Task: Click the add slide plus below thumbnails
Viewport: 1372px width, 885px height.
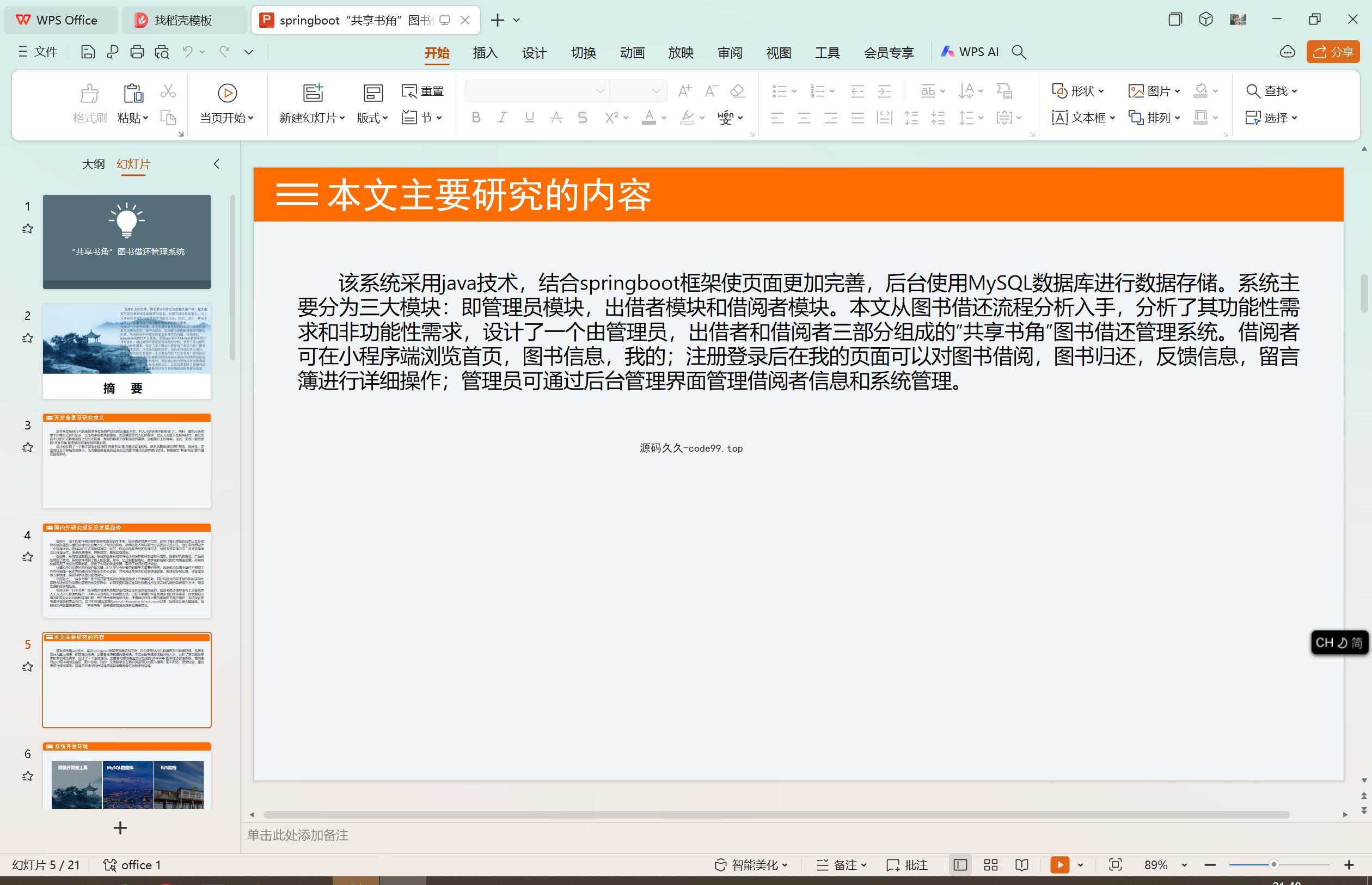Action: coord(120,828)
